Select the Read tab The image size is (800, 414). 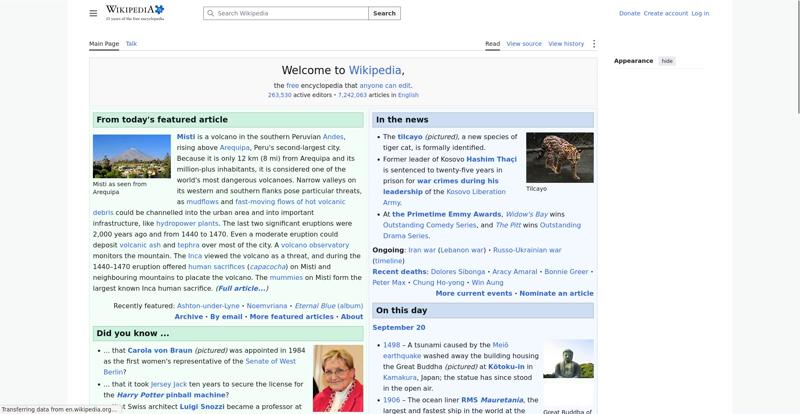492,44
